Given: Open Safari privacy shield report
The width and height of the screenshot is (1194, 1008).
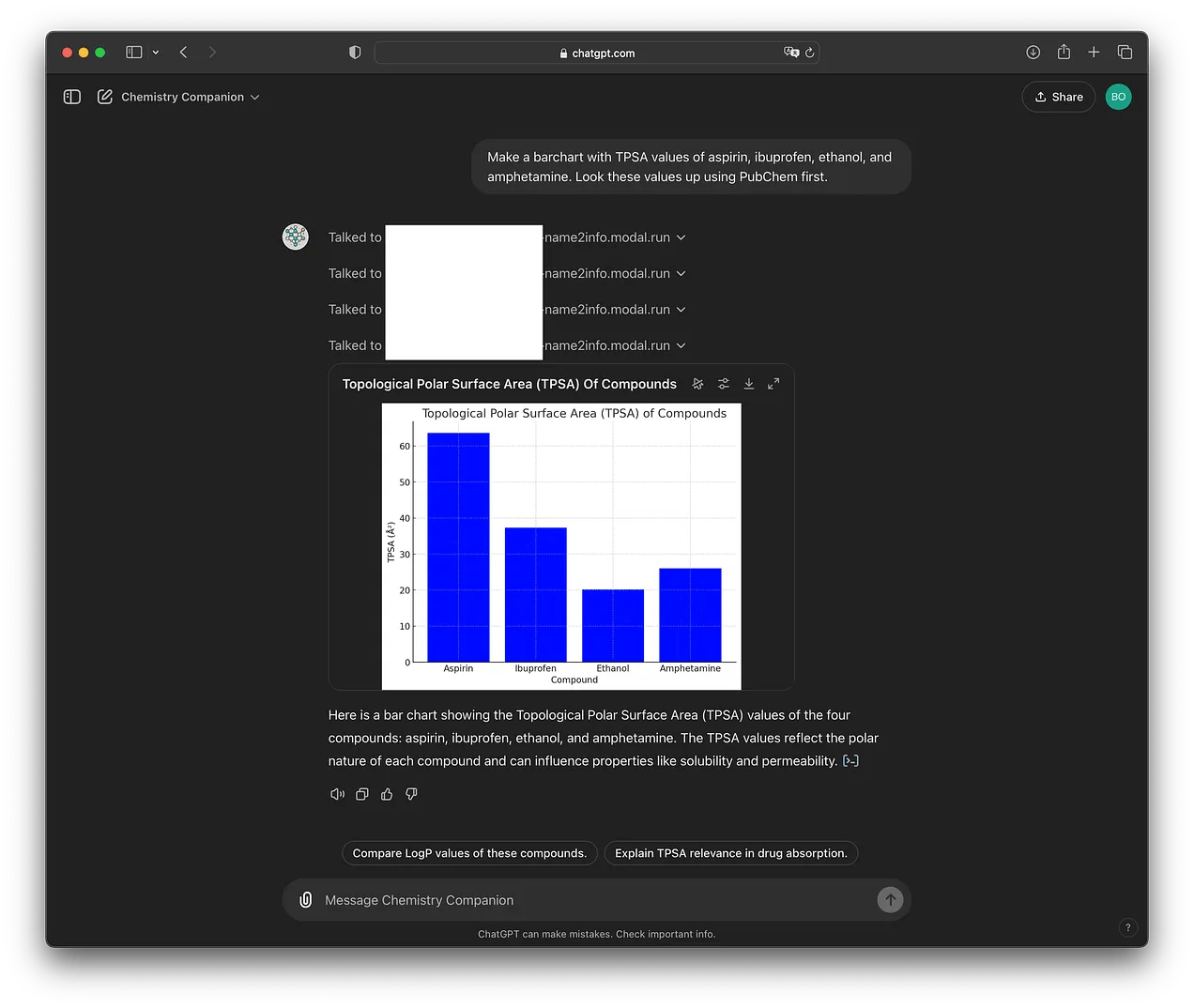Looking at the screenshot, I should pyautogui.click(x=355, y=53).
